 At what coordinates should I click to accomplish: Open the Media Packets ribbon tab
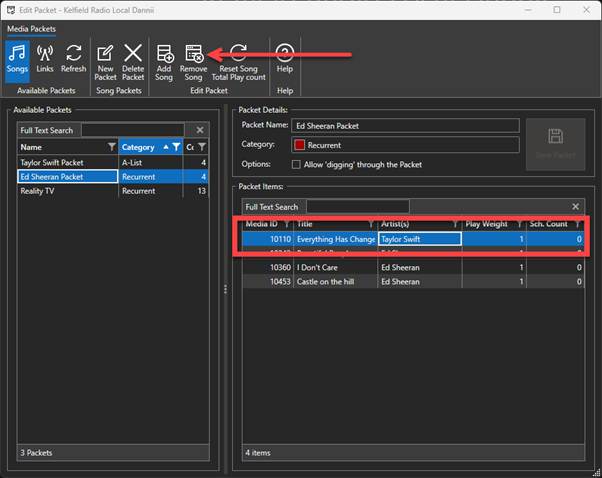31,29
